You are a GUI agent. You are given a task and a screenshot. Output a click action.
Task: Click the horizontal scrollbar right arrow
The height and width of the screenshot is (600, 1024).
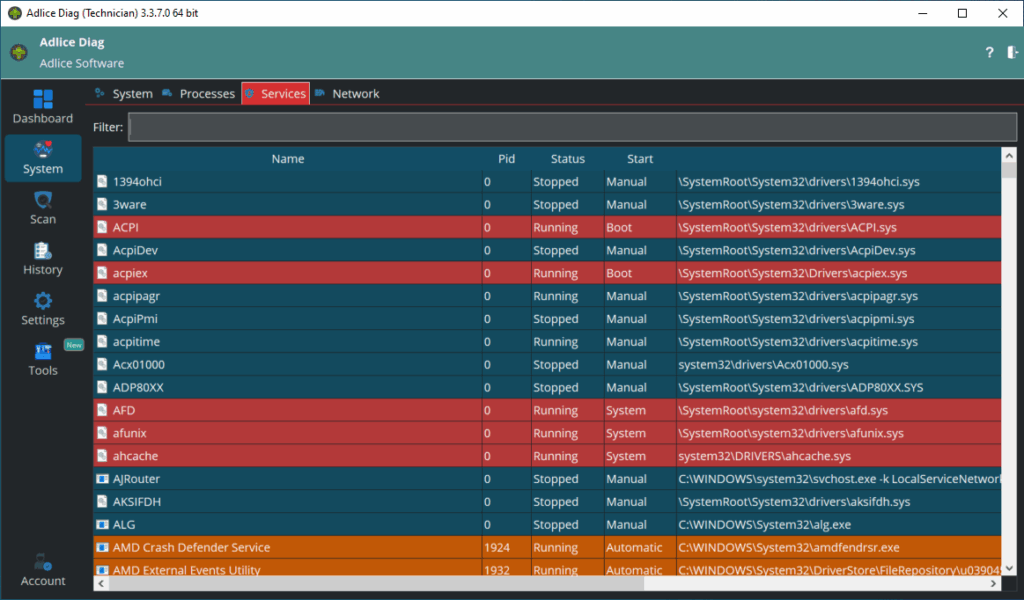(x=994, y=583)
